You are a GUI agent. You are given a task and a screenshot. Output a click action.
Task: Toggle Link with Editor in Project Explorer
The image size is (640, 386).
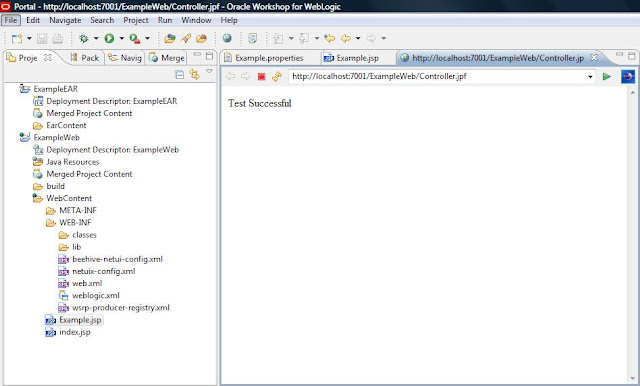click(194, 75)
